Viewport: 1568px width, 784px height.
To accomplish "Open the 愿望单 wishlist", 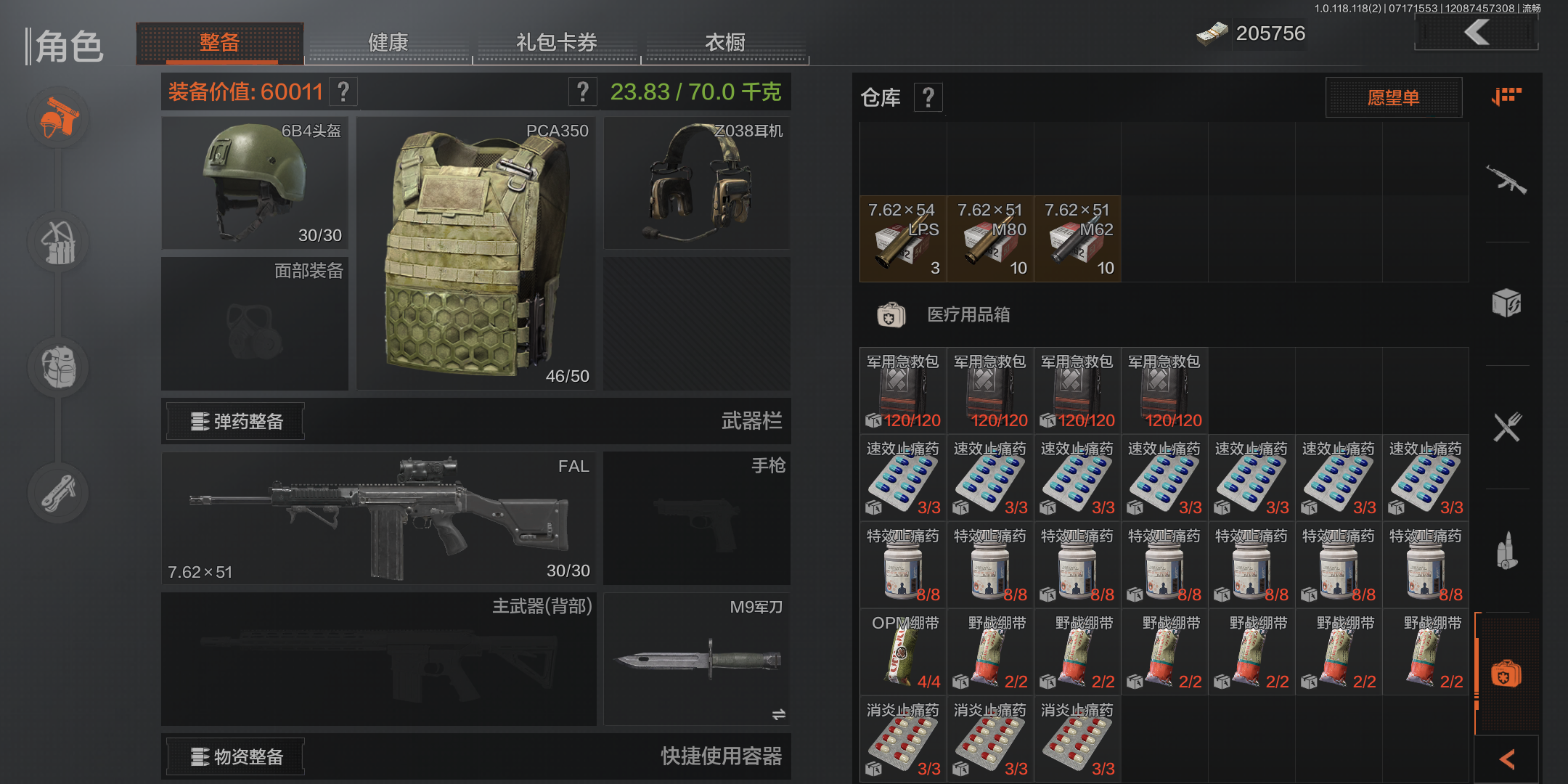I will point(1394,97).
